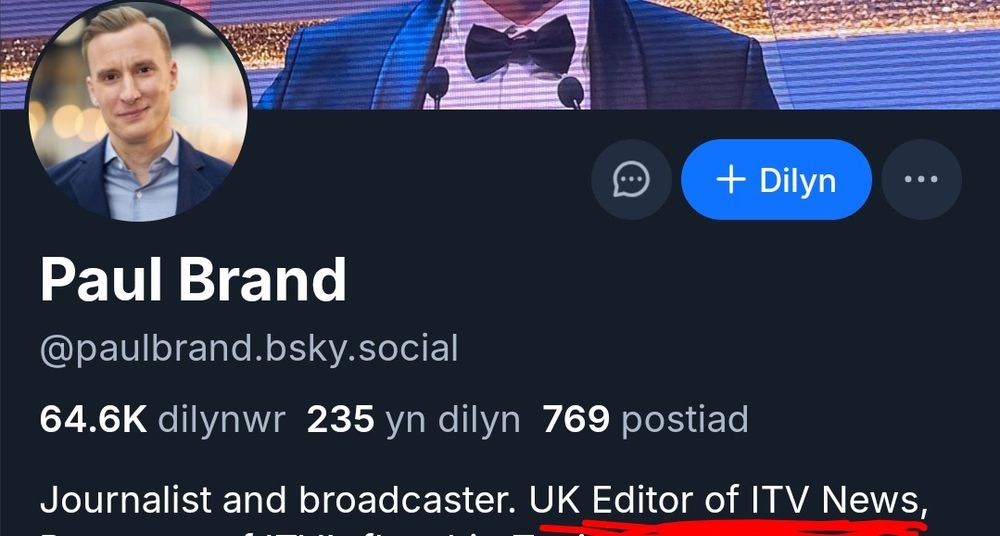Tap the plus icon inside the Dilyn button
The image size is (1000, 536).
[x=731, y=181]
